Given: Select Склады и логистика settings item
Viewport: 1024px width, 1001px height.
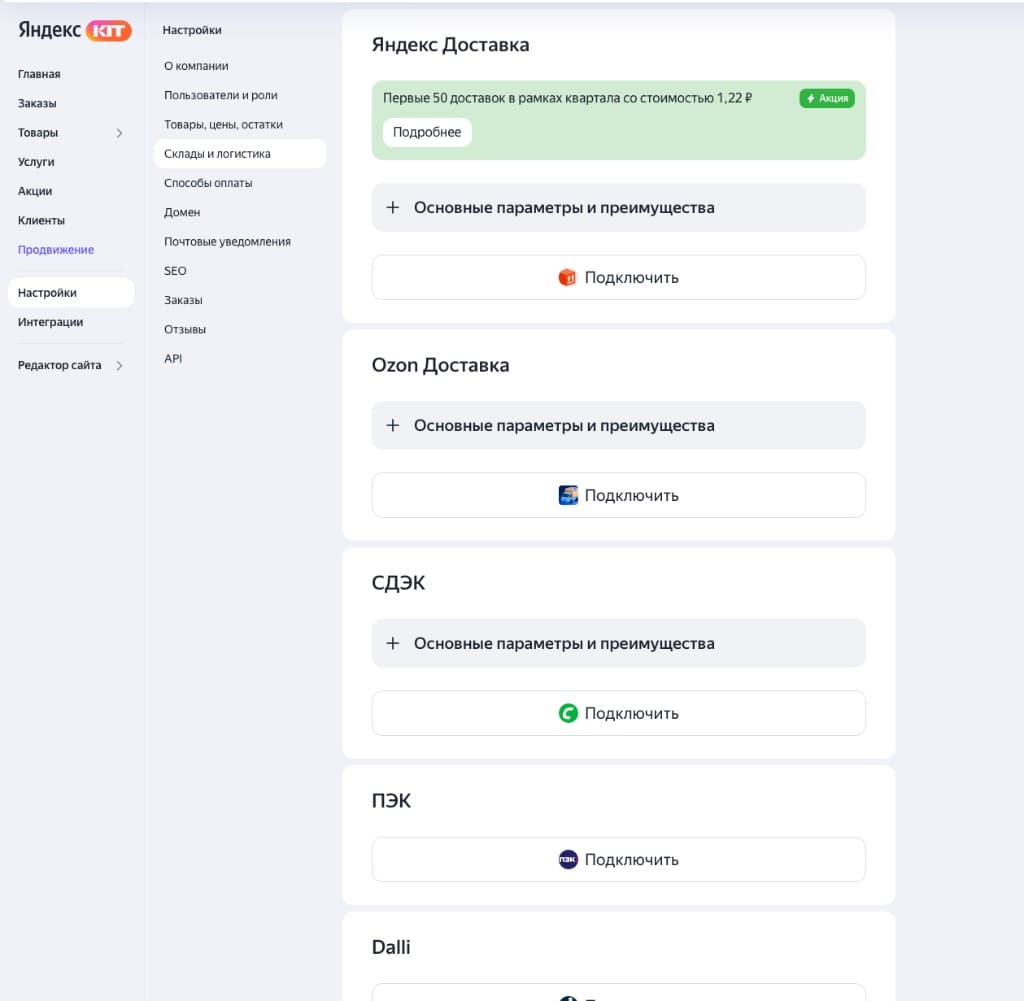Looking at the screenshot, I should [x=240, y=153].
